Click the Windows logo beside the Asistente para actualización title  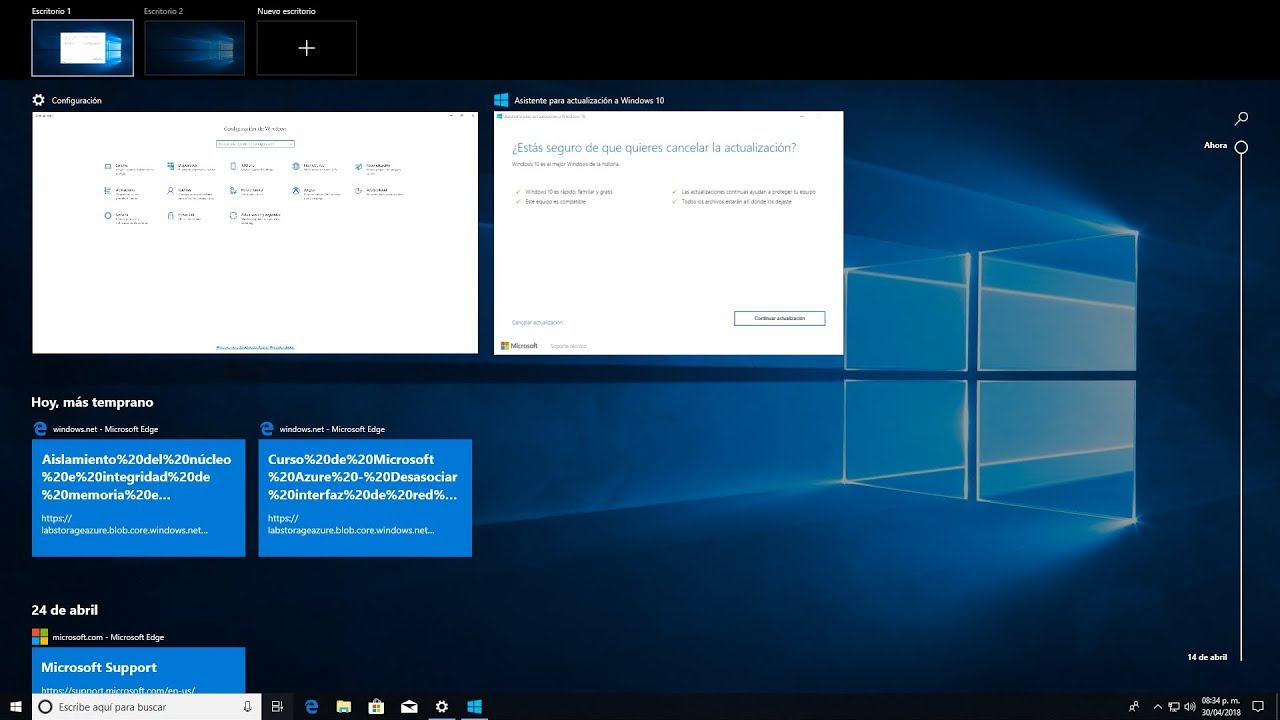[501, 100]
